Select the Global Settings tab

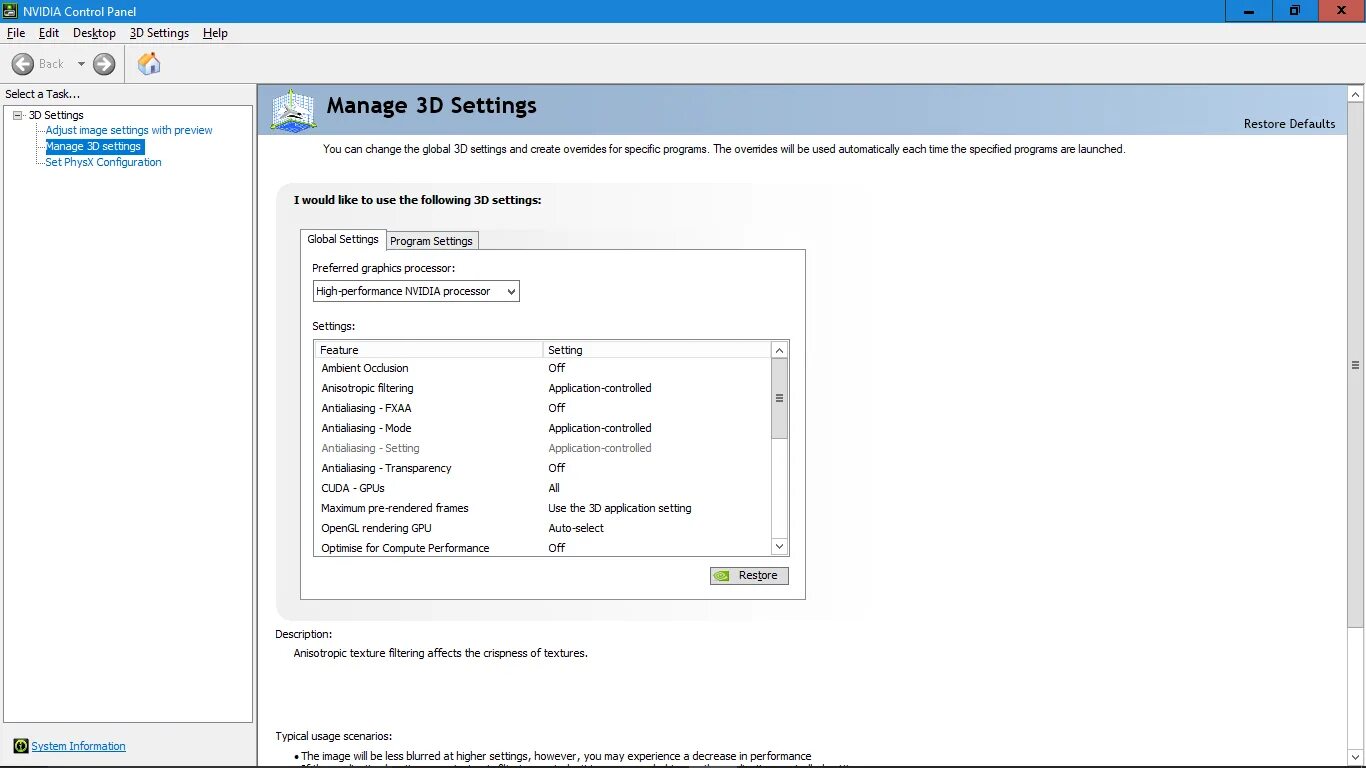pos(343,239)
